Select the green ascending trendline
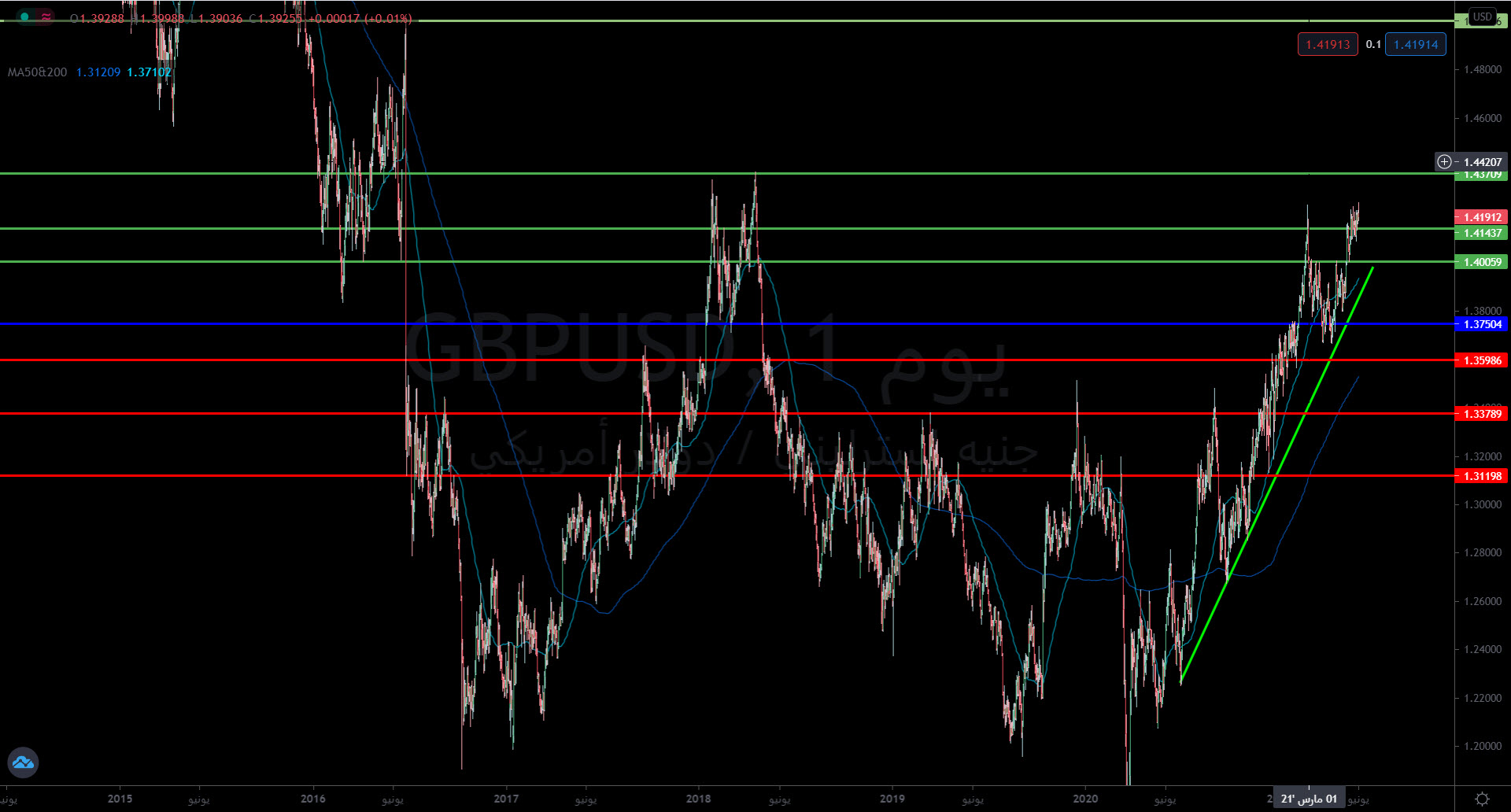Viewport: 1511px width, 812px height. 1276,475
